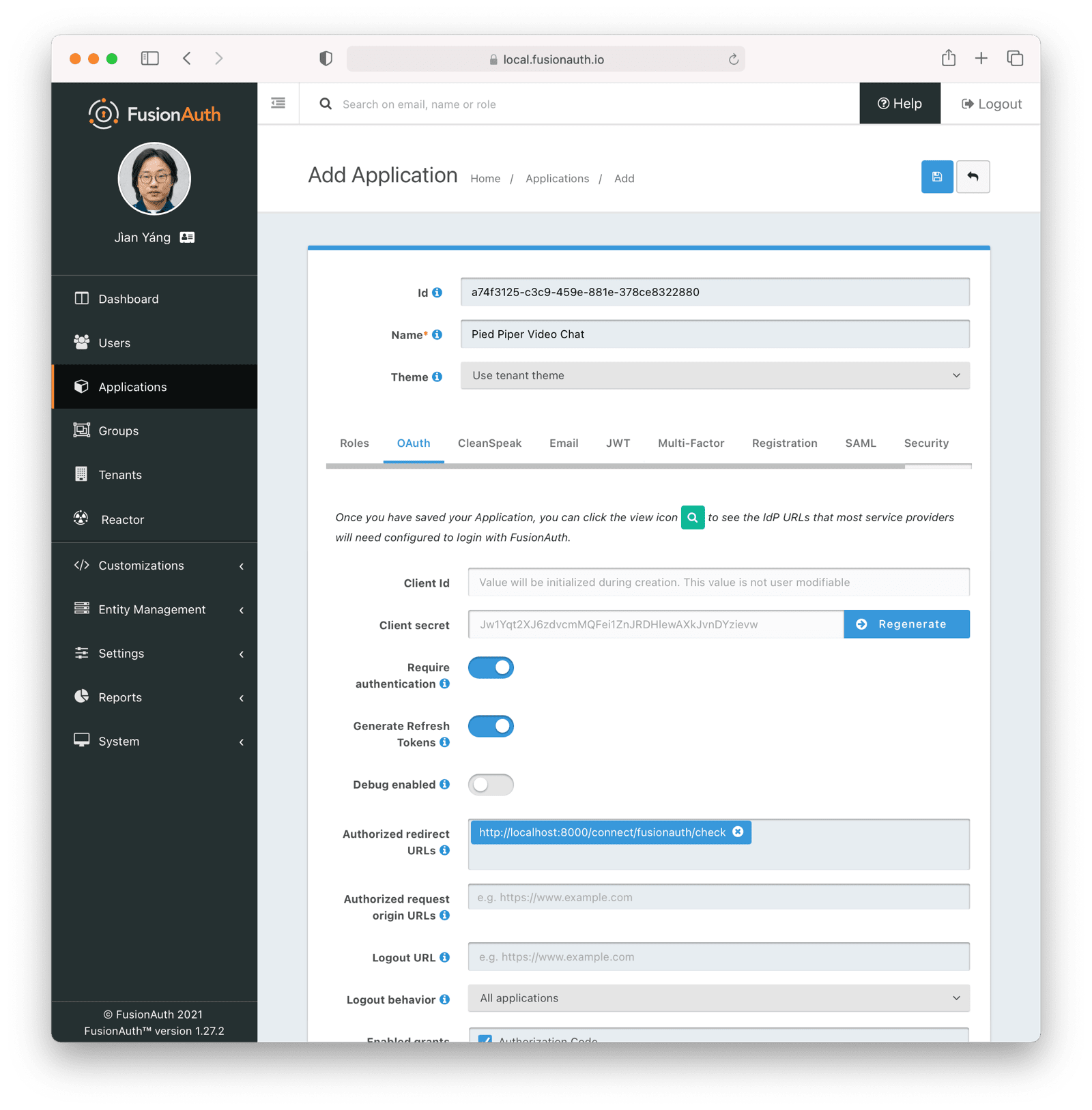Image resolution: width=1092 pixels, height=1110 pixels.
Task: Switch to the Multi-Factor tab
Action: (691, 443)
